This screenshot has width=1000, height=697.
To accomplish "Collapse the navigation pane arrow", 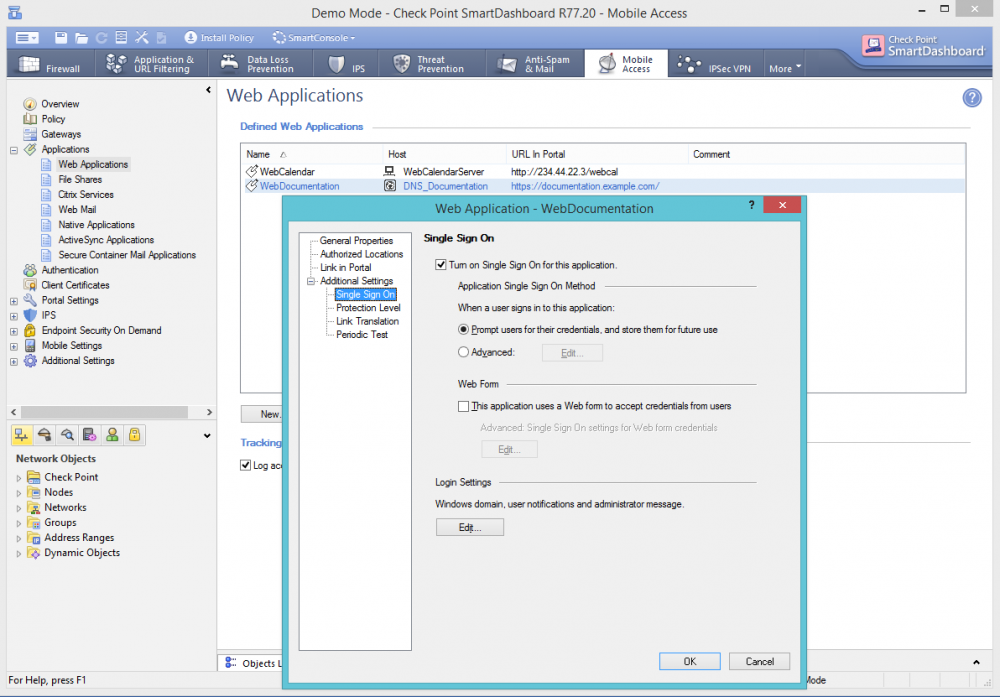I will tap(208, 90).
